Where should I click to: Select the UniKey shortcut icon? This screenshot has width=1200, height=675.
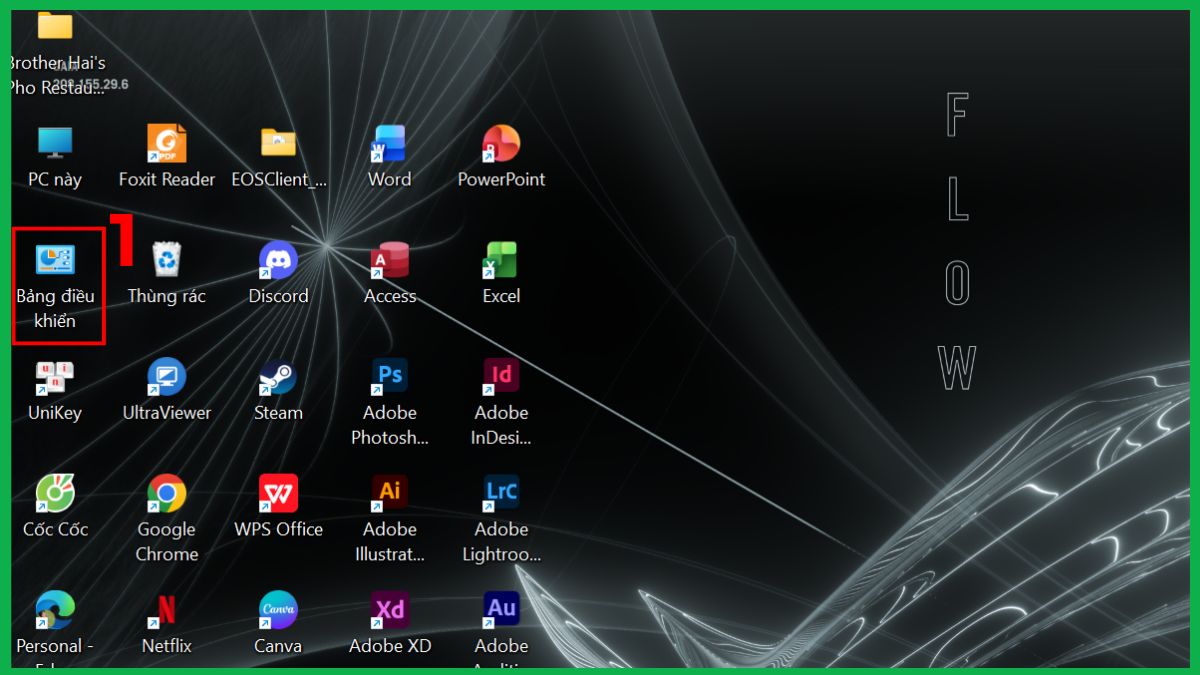click(x=55, y=378)
